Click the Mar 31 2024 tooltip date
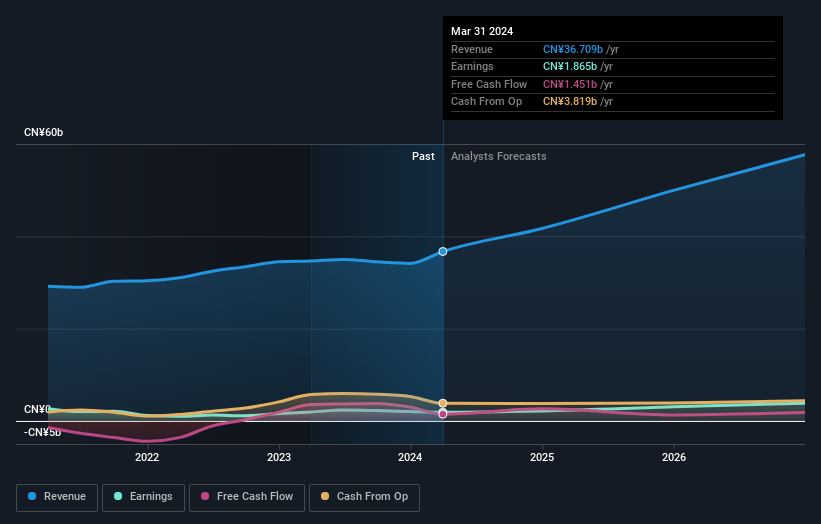The width and height of the screenshot is (821, 524). [x=482, y=31]
